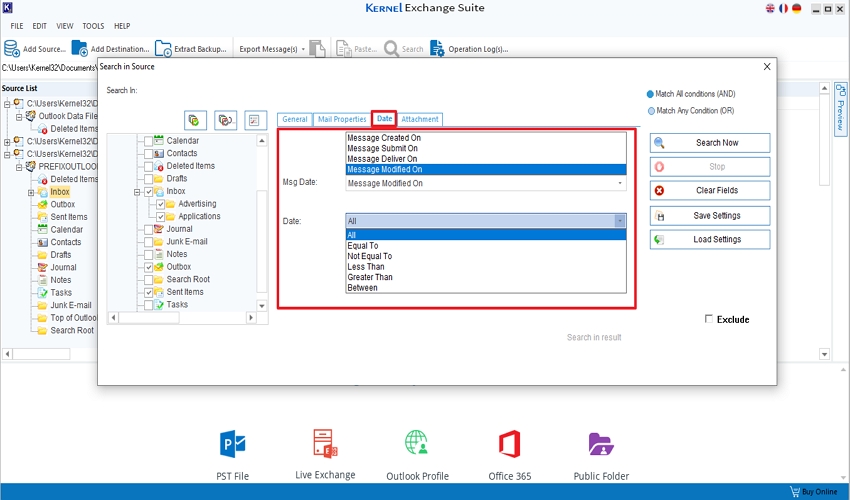Click the Buy Online cart icon
The width and height of the screenshot is (850, 500).
coord(795,492)
